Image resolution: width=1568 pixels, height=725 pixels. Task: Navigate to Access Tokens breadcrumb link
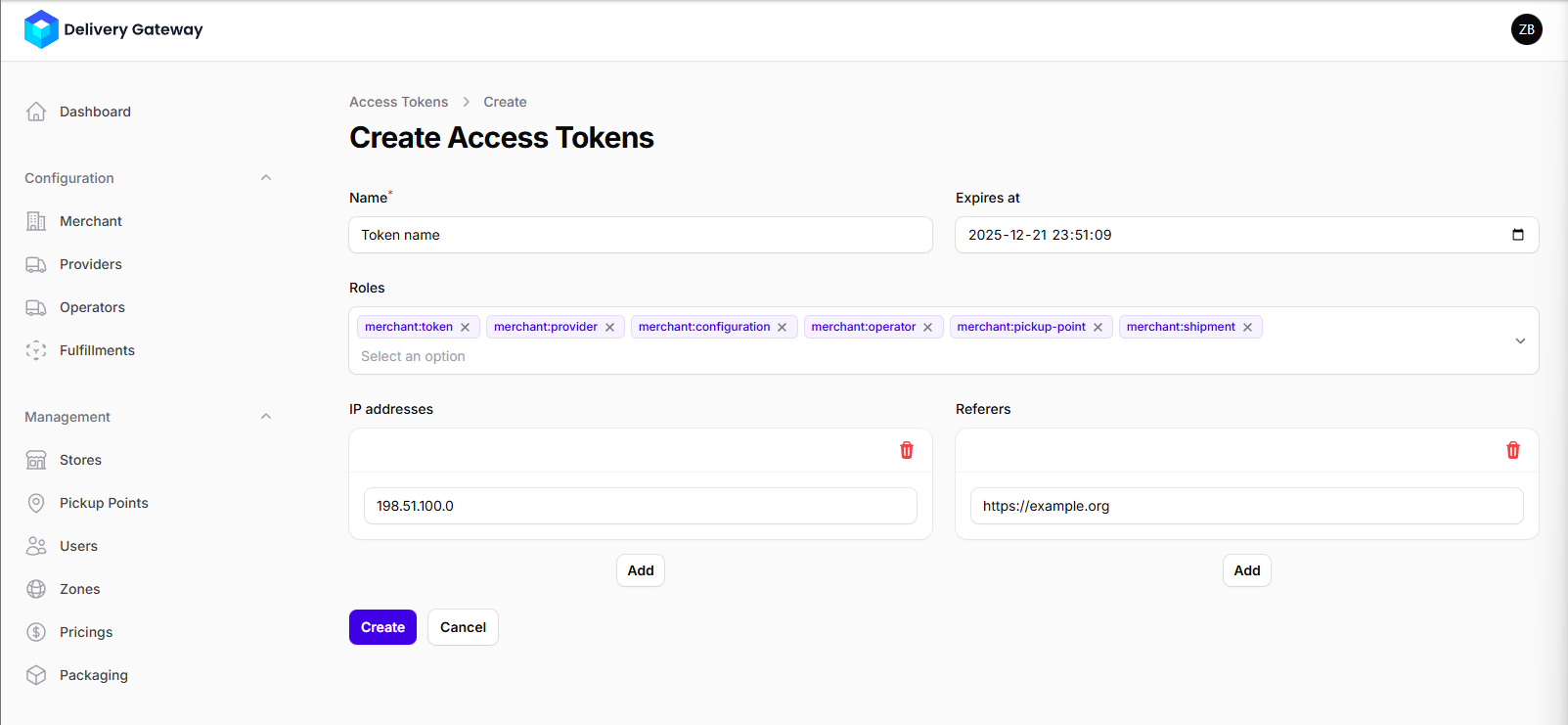pos(398,102)
